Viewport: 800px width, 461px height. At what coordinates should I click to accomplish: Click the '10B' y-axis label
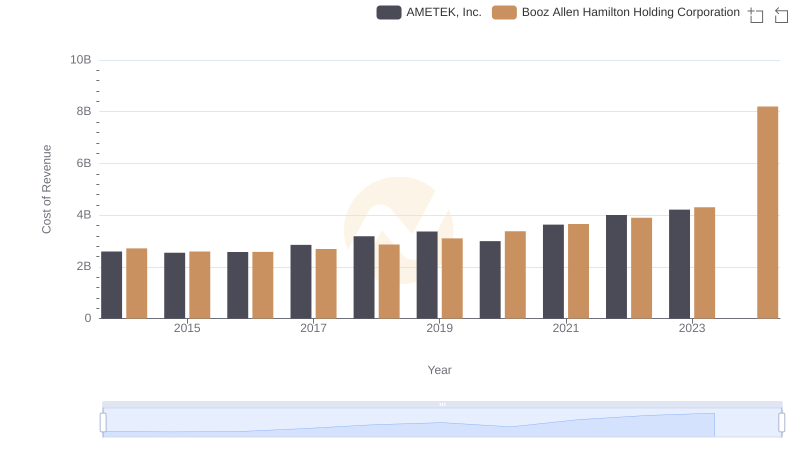[x=81, y=60]
